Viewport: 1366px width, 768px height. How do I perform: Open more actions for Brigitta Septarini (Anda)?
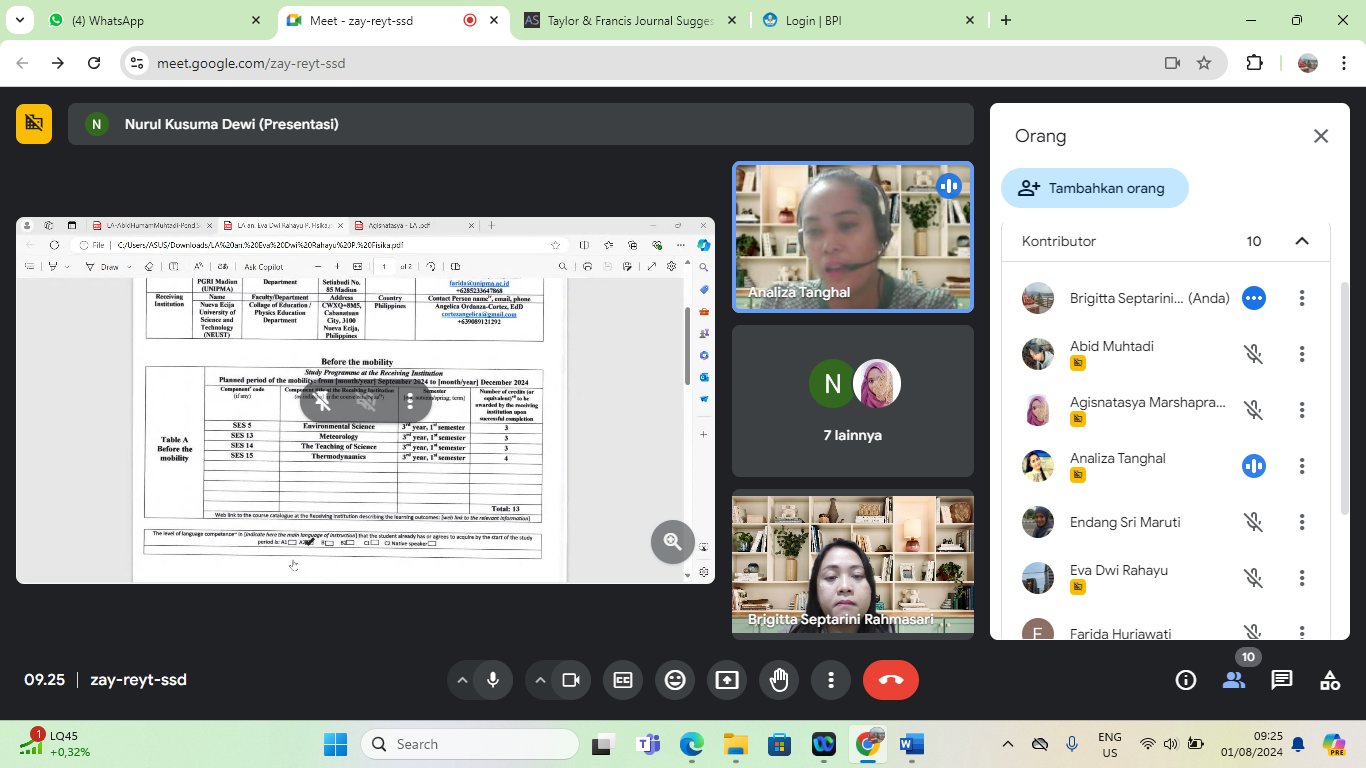pyautogui.click(x=1302, y=298)
